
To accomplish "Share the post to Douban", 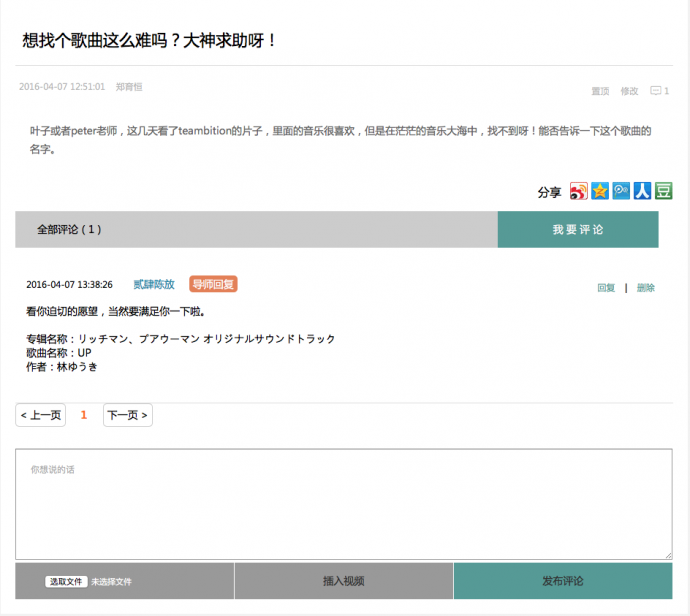I will (x=663, y=191).
